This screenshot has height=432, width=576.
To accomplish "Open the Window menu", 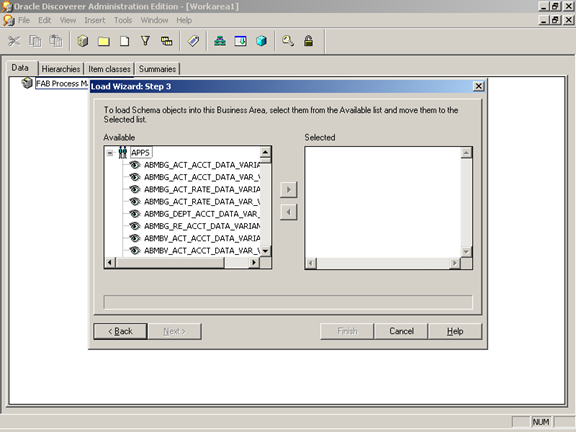I will [154, 20].
